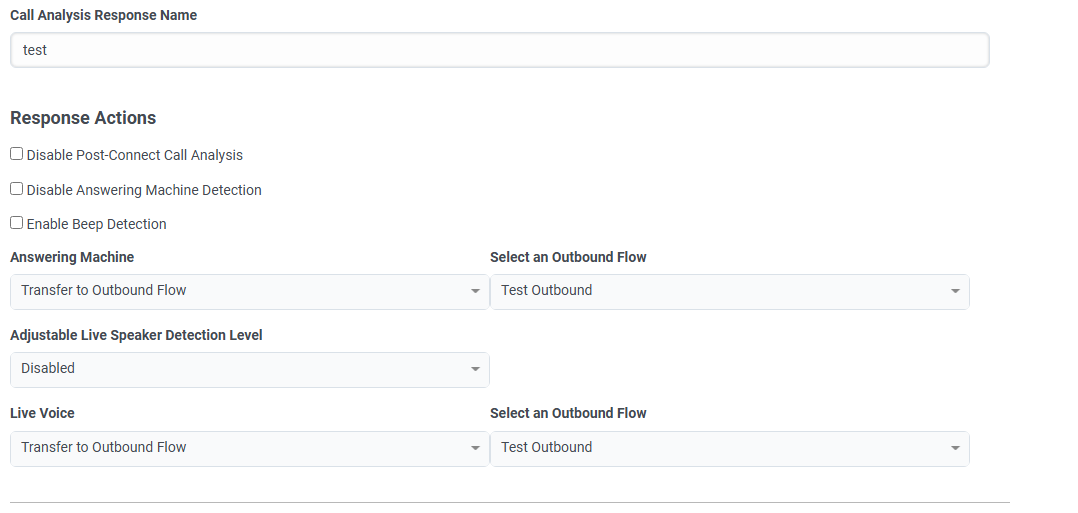Click the Call Analysis Response Name text field
The height and width of the screenshot is (513, 1078).
pyautogui.click(x=499, y=50)
